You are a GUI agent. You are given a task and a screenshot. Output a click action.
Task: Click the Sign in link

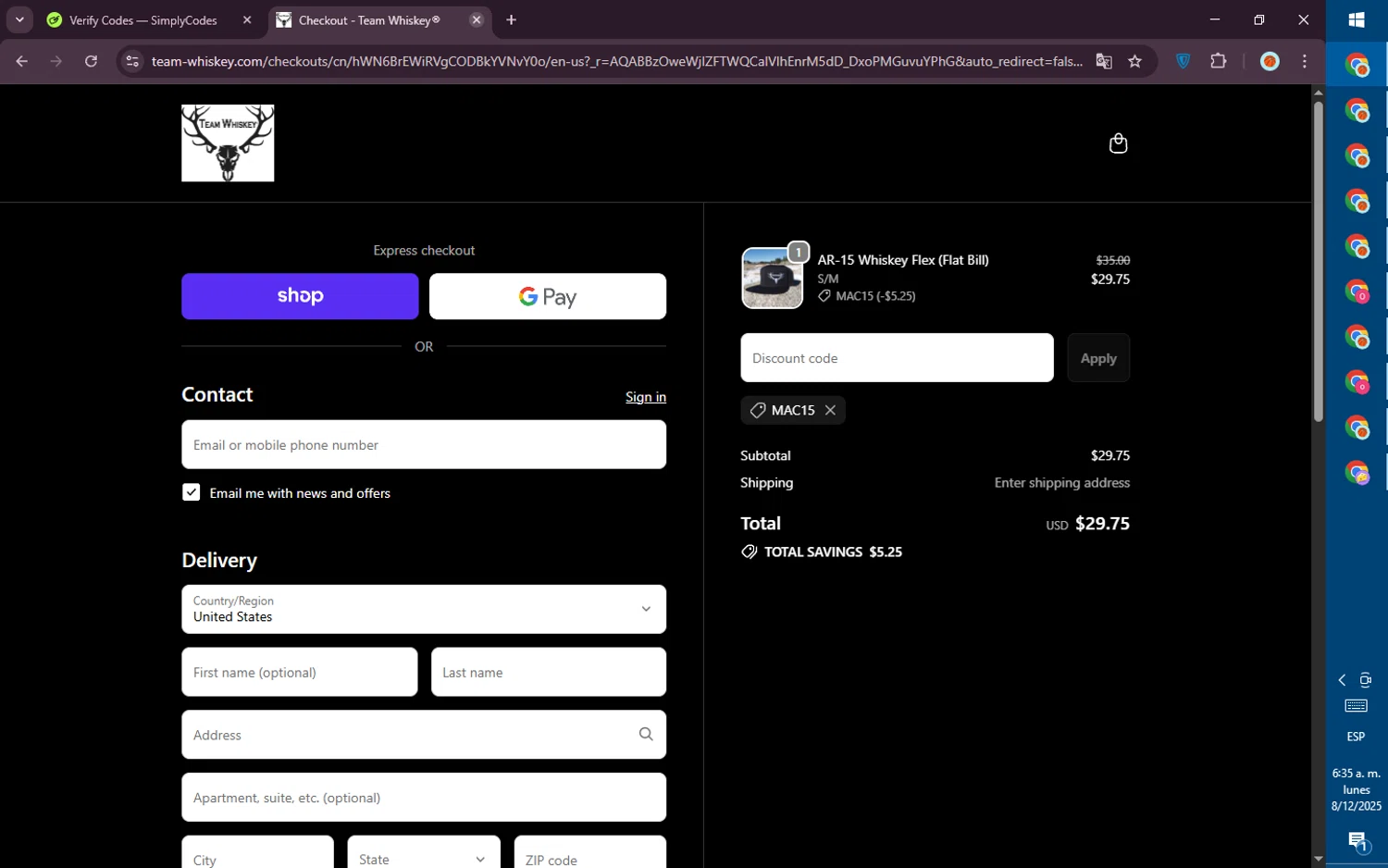point(646,397)
